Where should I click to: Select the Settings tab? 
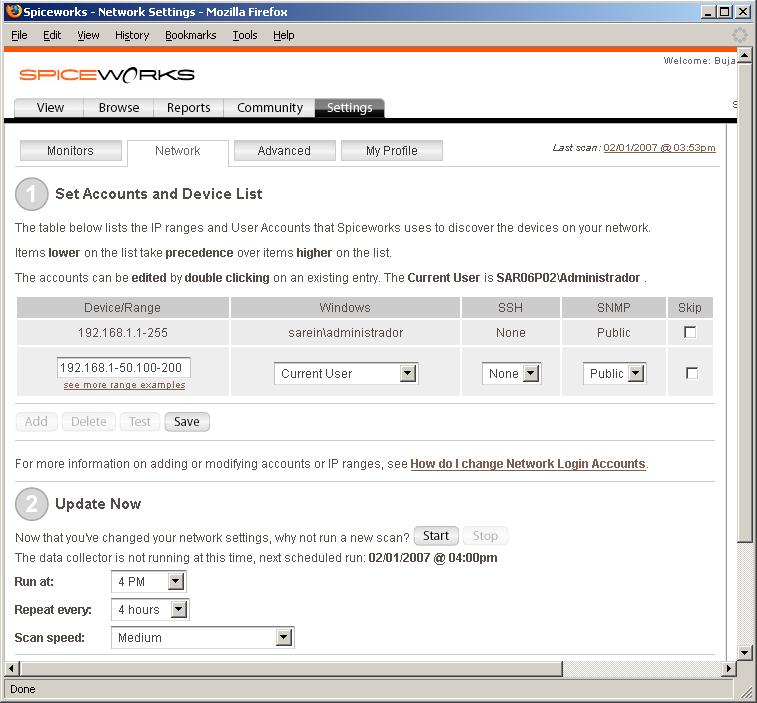click(350, 108)
